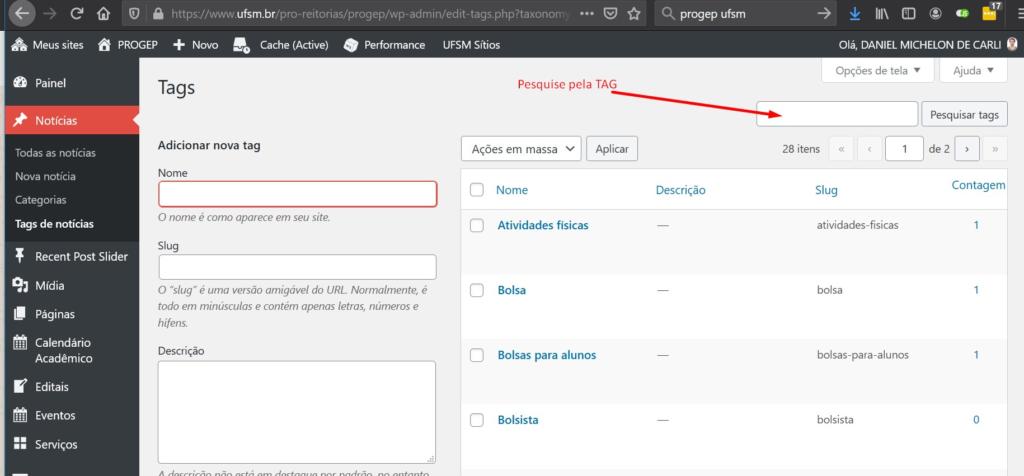This screenshot has height=476, width=1024.
Task: Expand the Ajuda help panel
Action: coord(973,71)
